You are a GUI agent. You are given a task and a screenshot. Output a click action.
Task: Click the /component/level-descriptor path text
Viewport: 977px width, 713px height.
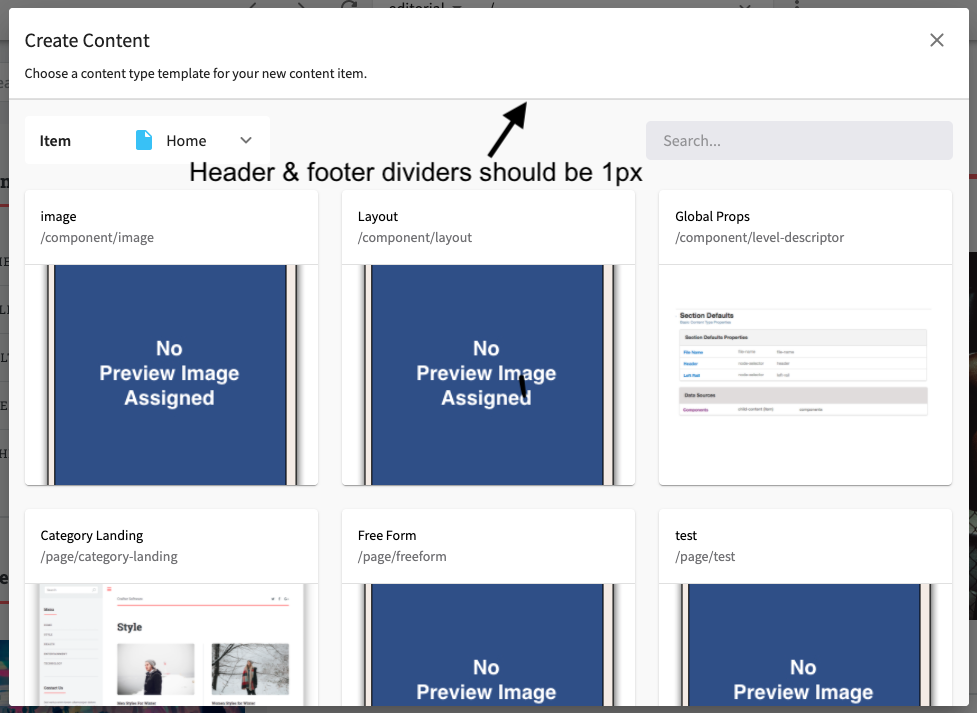760,237
